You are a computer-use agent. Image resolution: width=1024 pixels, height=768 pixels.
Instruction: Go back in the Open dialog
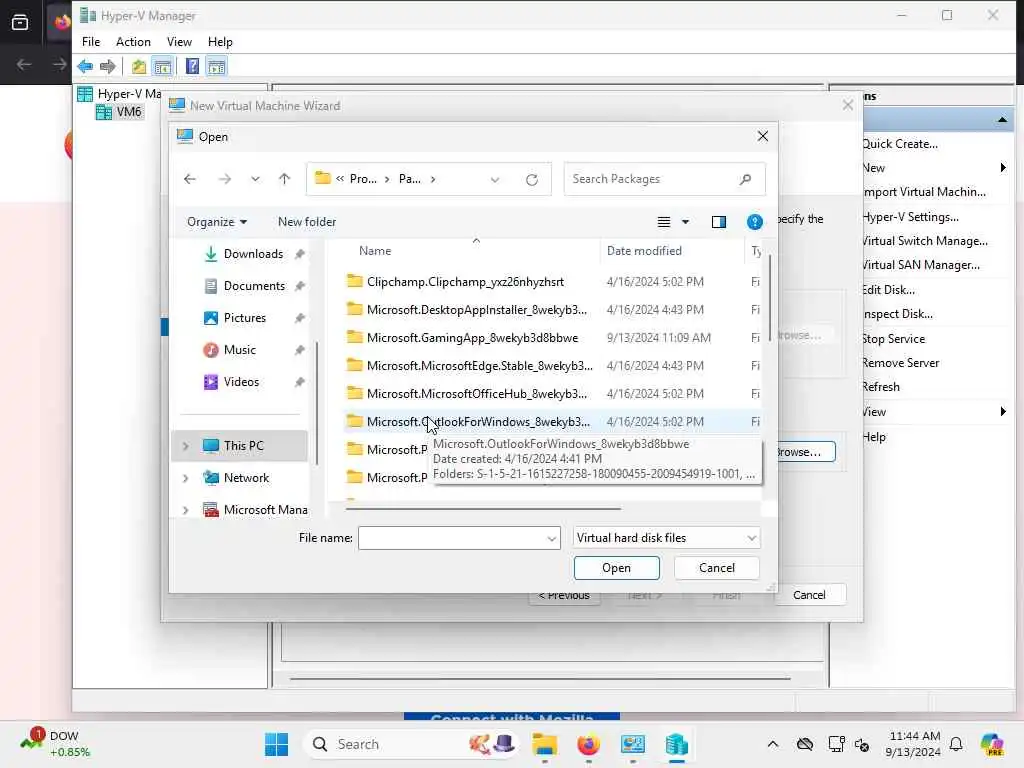(x=189, y=179)
